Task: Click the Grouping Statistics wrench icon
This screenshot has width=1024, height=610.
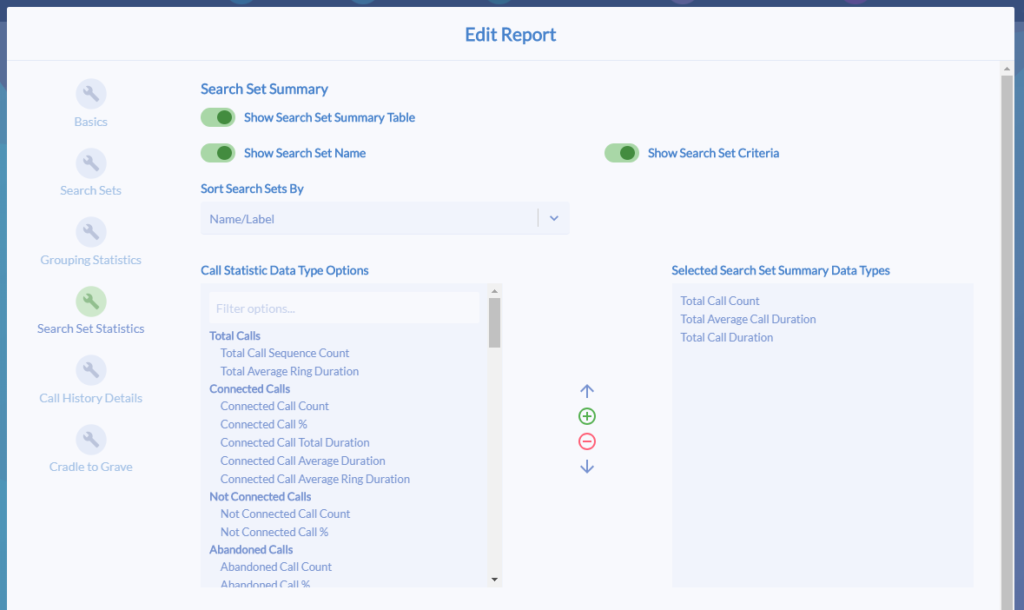Action: [x=91, y=233]
